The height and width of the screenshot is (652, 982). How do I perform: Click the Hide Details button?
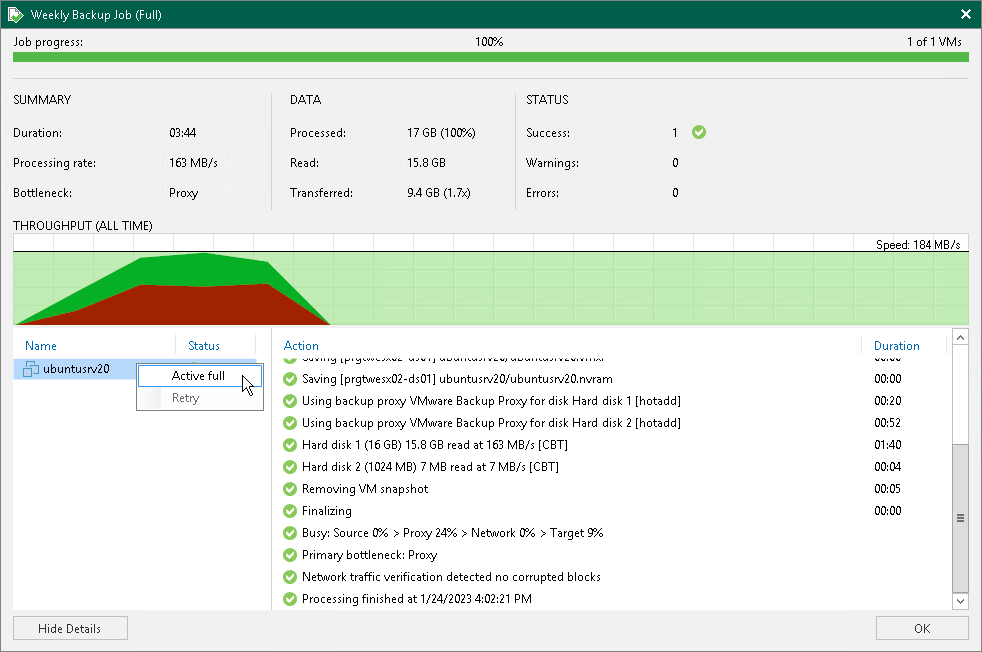(x=69, y=628)
